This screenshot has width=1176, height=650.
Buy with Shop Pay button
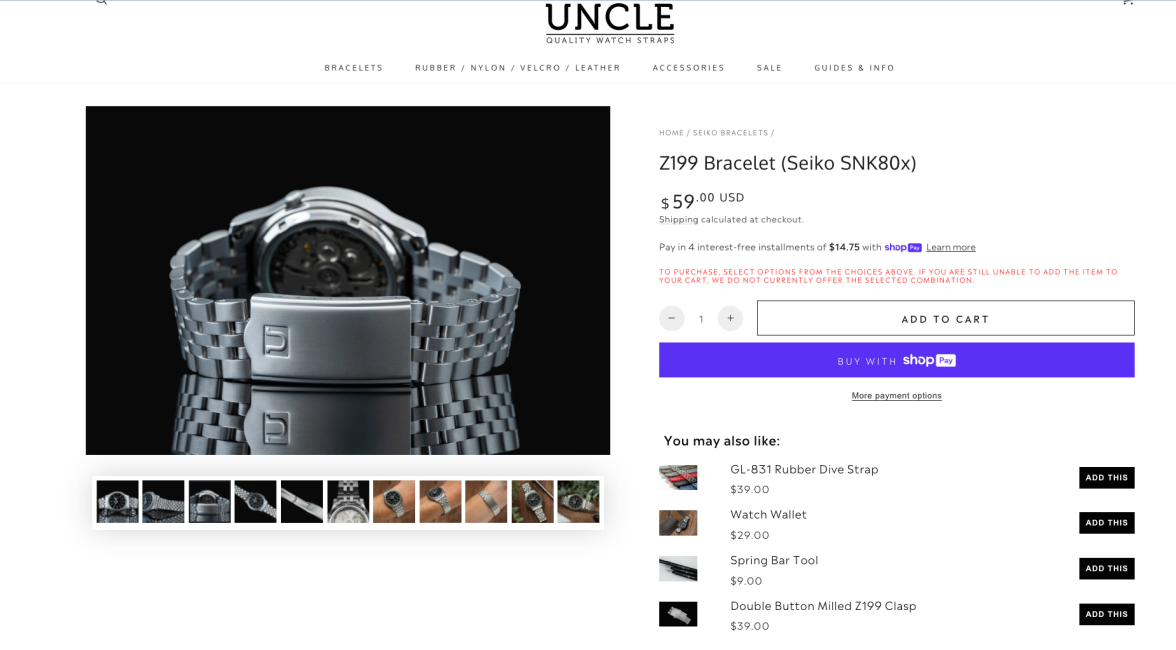[x=896, y=360]
